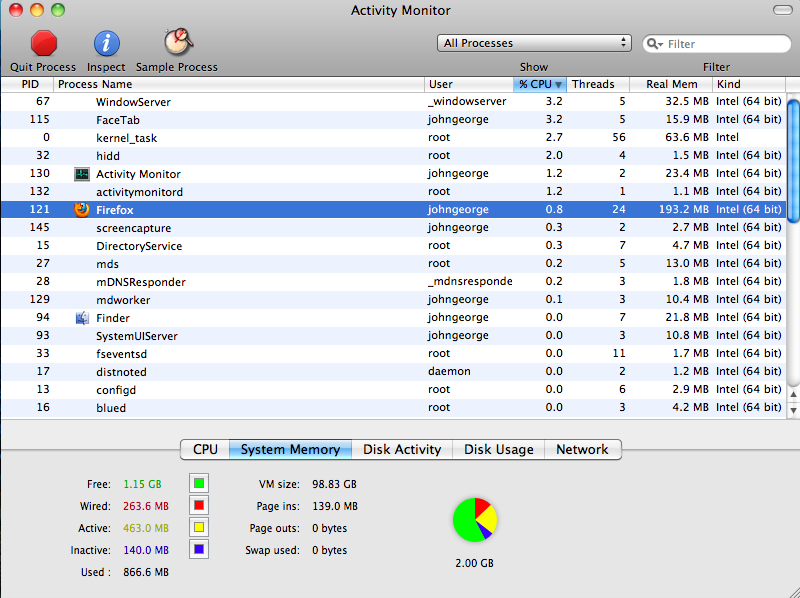Click the 63.6 MB memory value
The image size is (800, 598).
pos(687,137)
